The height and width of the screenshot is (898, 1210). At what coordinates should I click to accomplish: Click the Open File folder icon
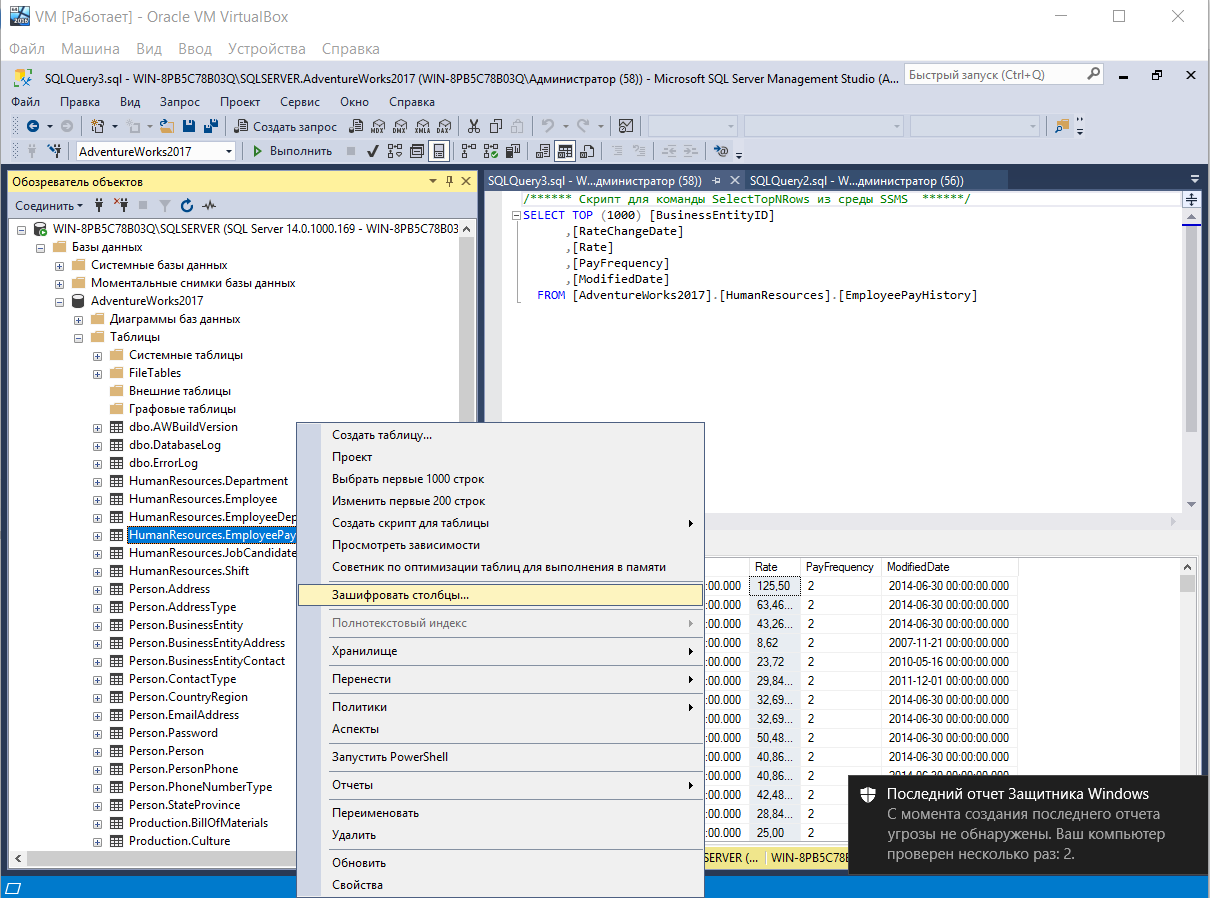pyautogui.click(x=166, y=126)
